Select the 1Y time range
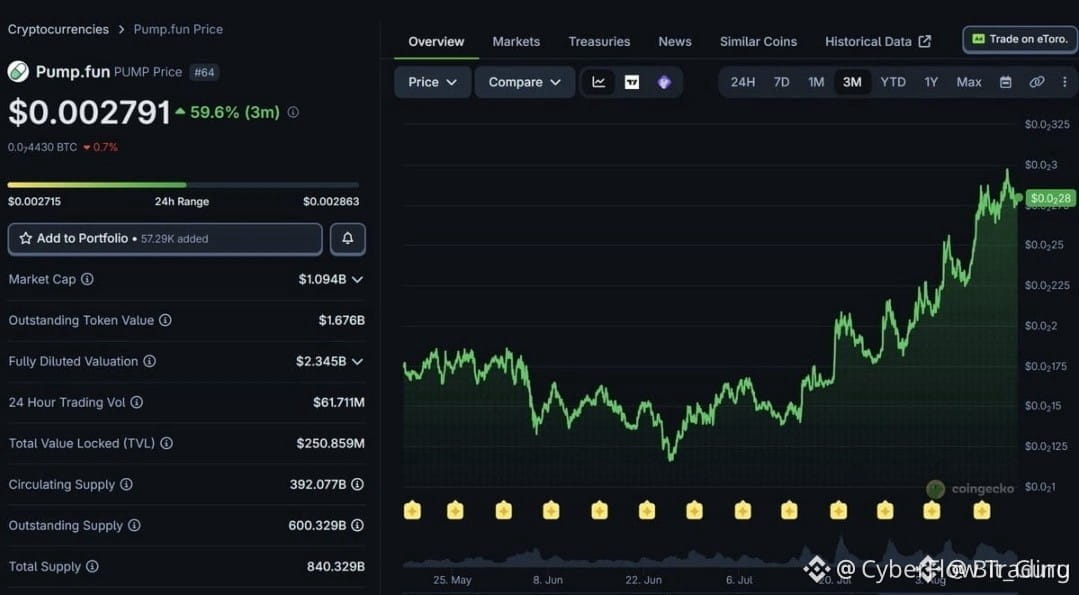 click(x=931, y=83)
